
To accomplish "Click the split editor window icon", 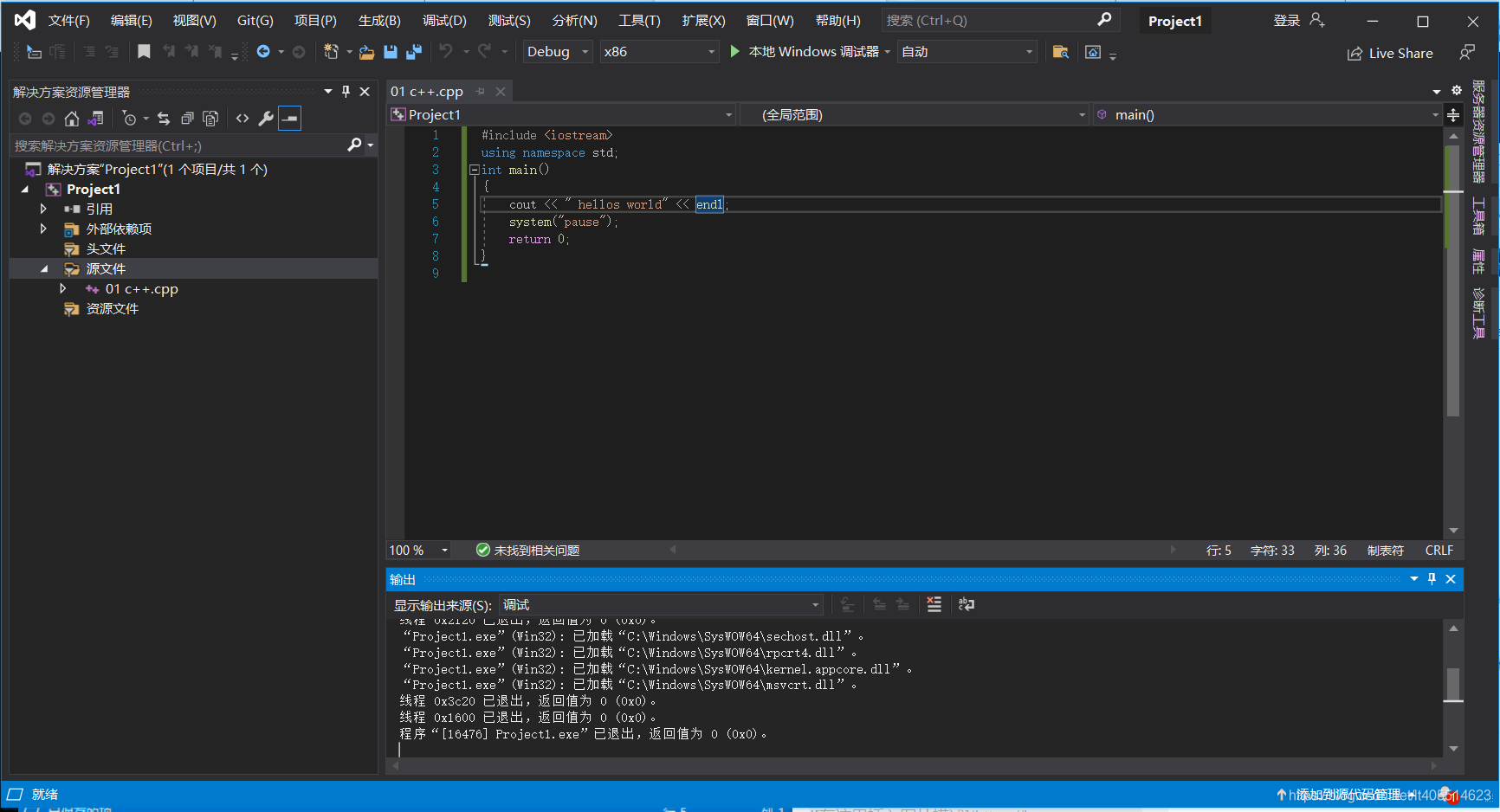I will (1453, 115).
